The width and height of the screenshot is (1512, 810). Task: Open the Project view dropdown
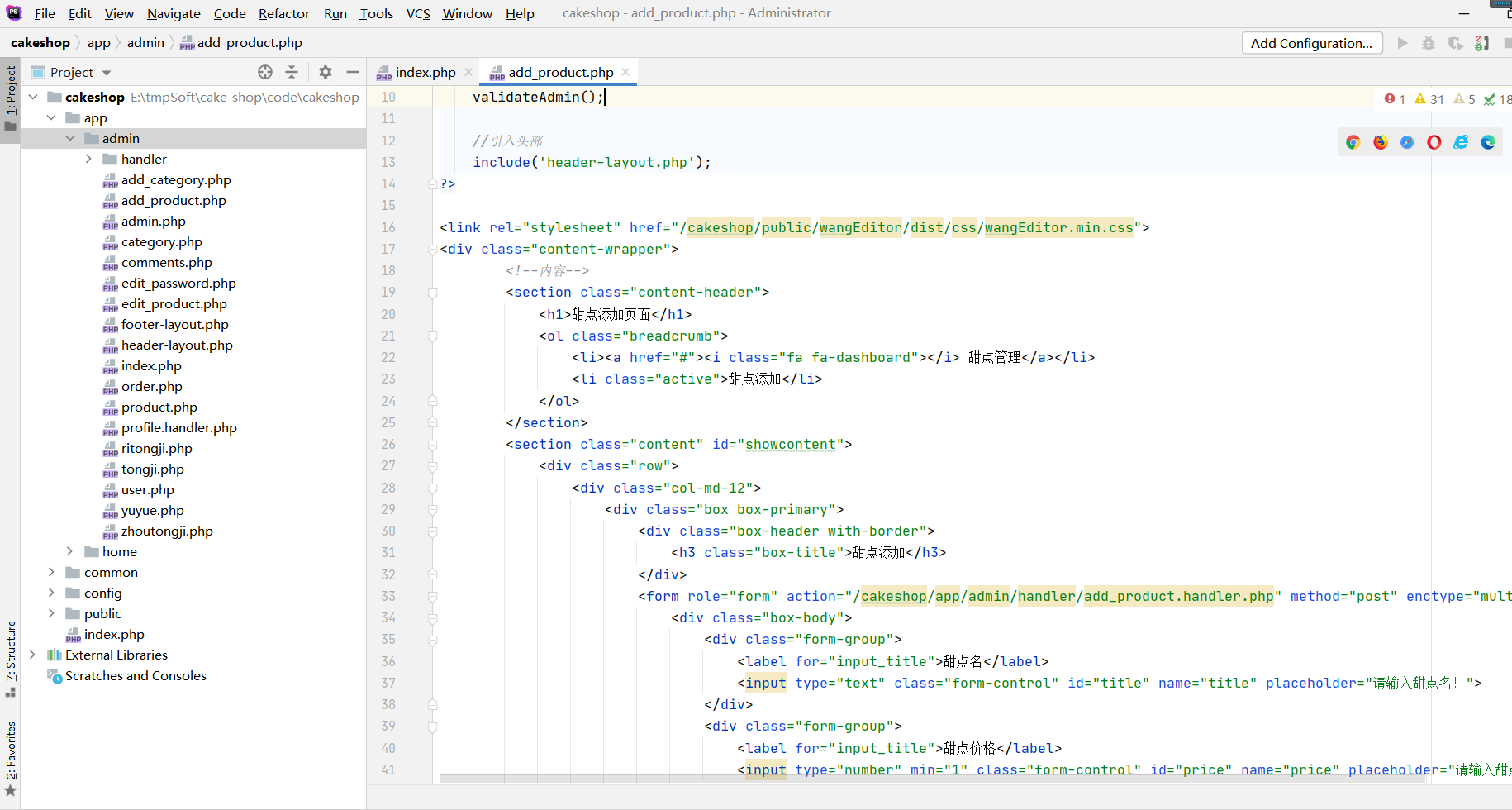107,73
